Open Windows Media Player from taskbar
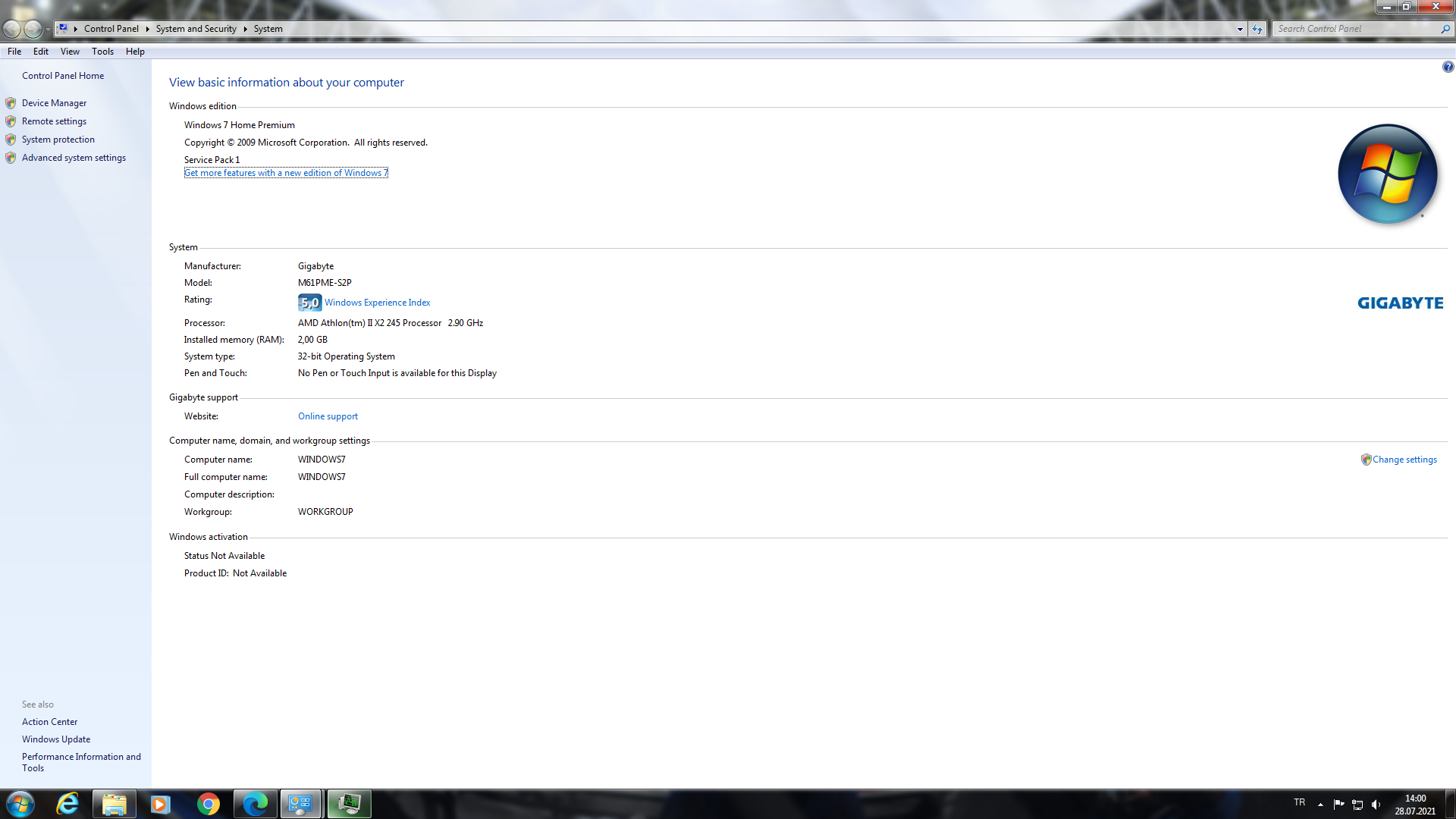The image size is (1456, 819). click(x=161, y=804)
